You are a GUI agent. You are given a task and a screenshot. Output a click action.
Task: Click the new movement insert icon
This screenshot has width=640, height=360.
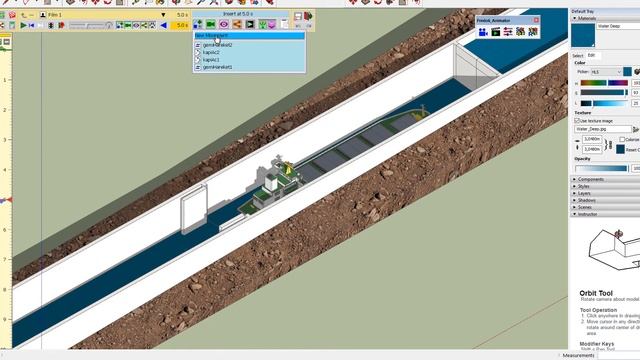198,24
